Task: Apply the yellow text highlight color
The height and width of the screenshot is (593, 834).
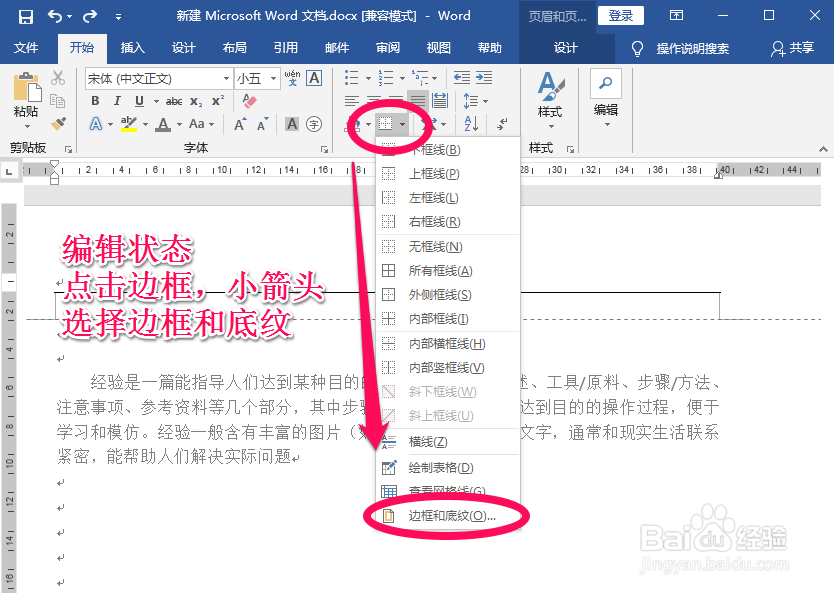Action: (x=129, y=124)
